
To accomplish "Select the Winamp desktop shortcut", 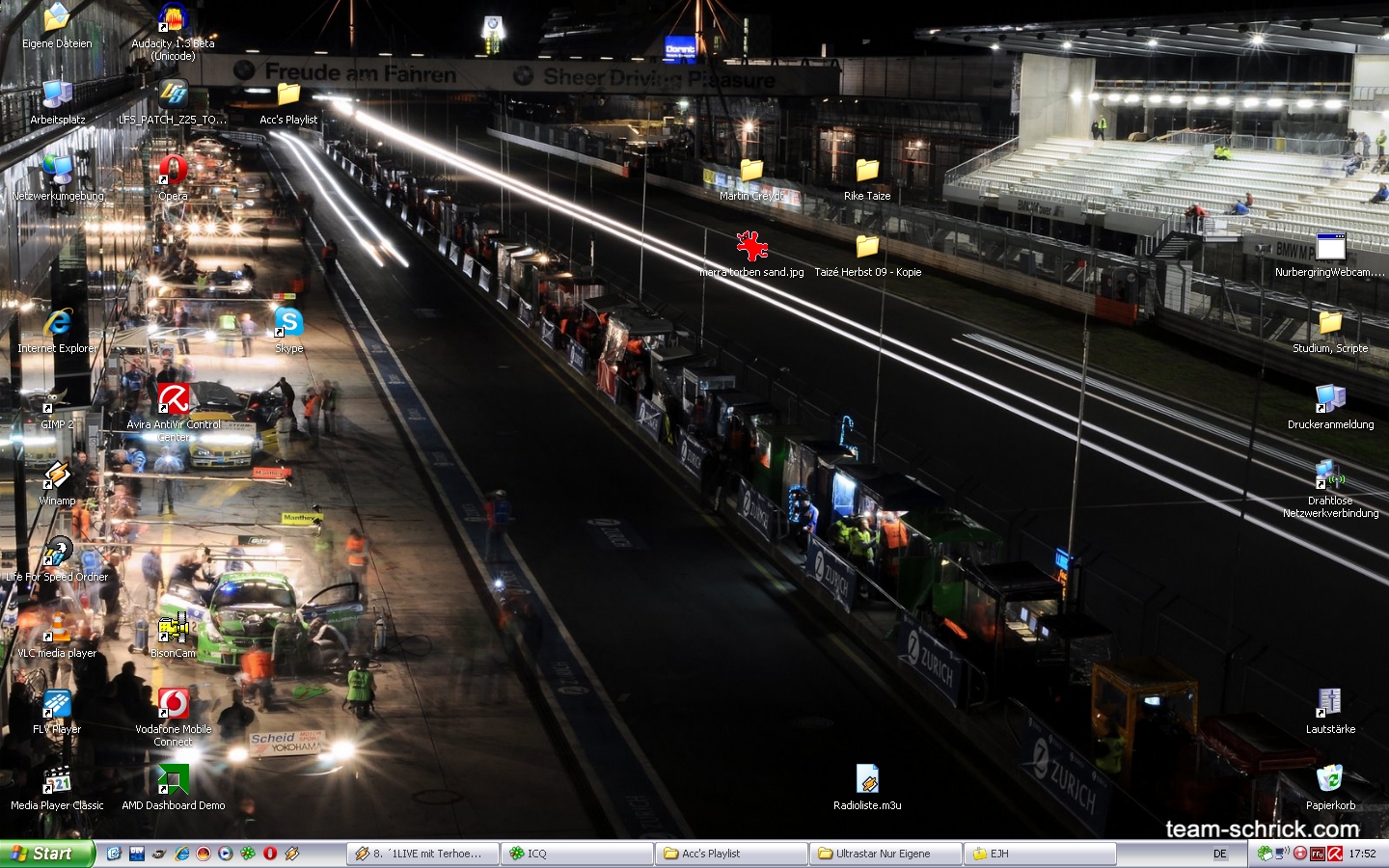I will tap(57, 484).
